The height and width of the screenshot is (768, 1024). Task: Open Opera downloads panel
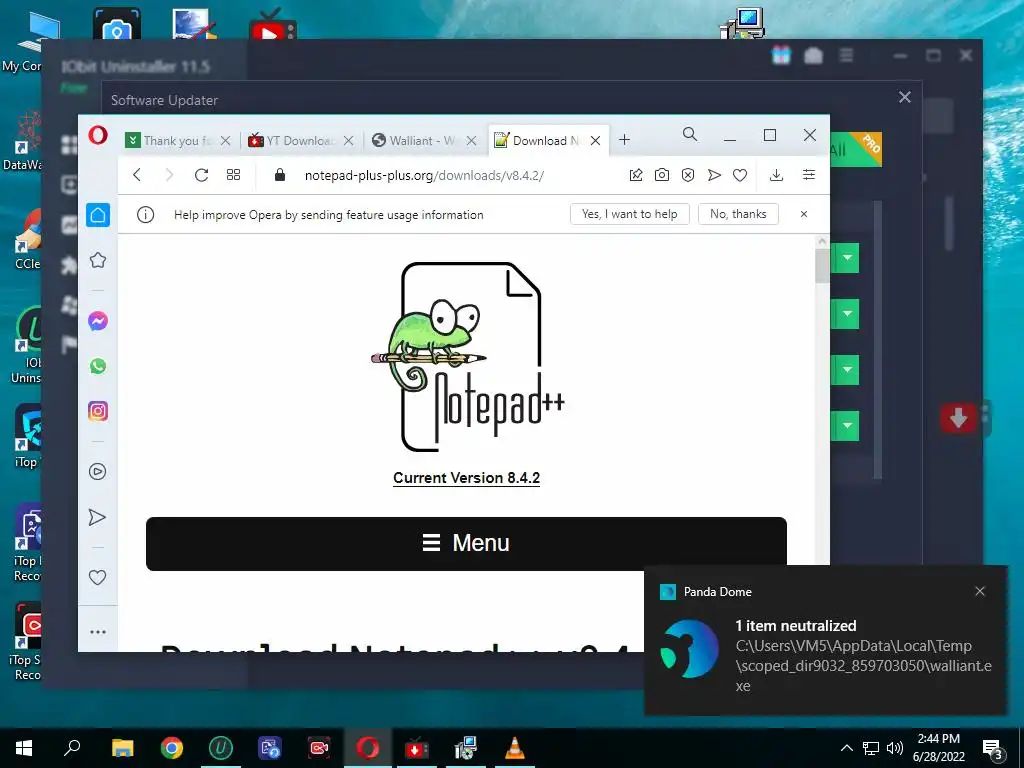776,175
